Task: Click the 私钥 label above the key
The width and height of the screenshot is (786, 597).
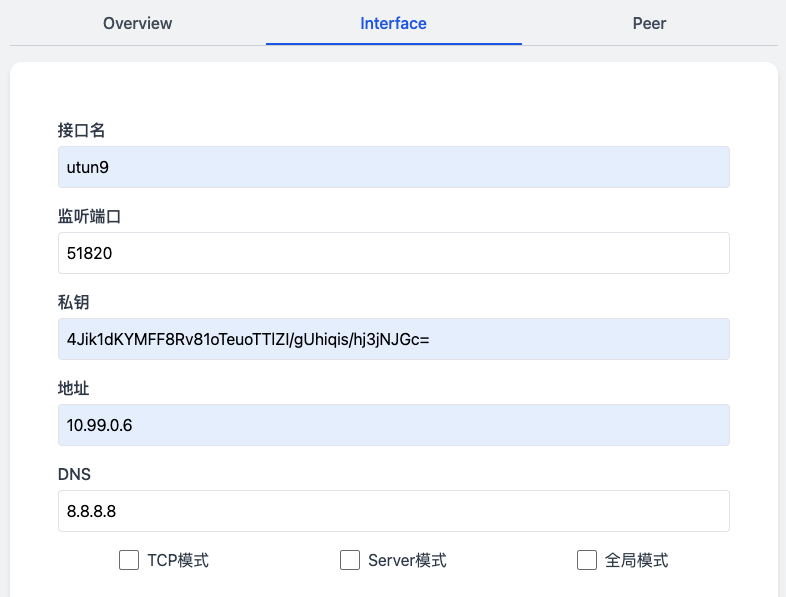Action: pos(74,302)
